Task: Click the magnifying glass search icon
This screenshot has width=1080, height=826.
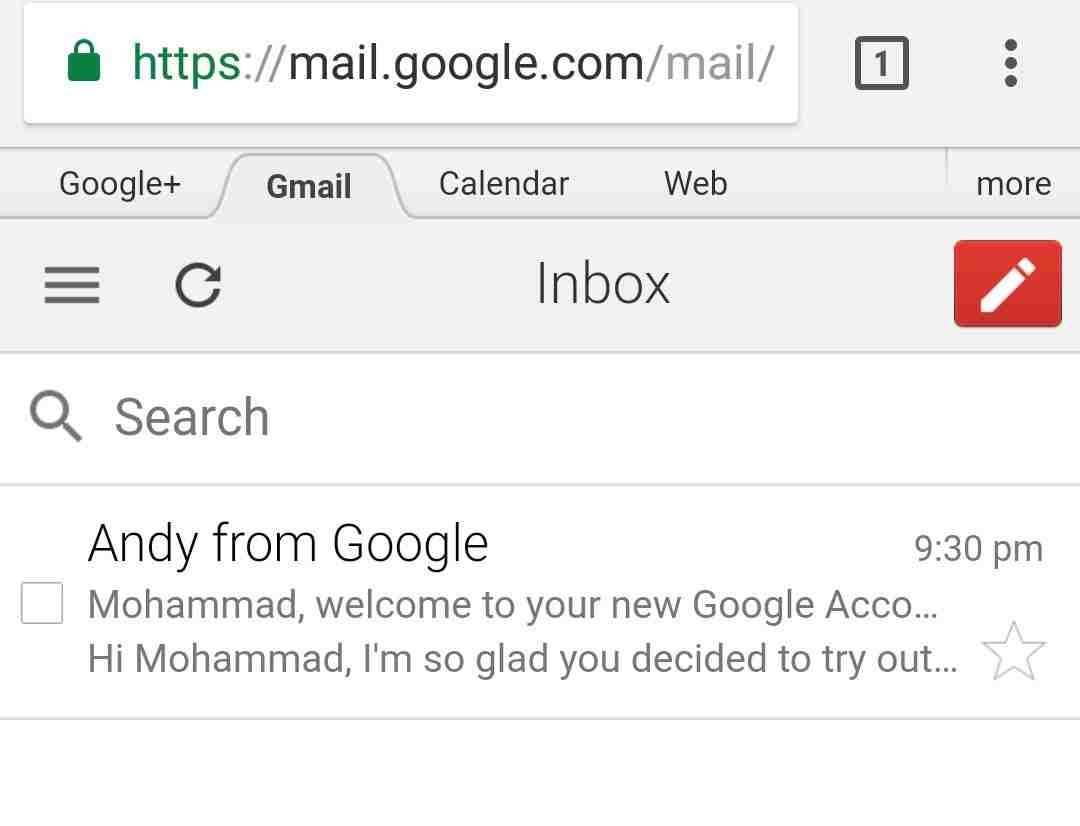Action: click(x=56, y=416)
